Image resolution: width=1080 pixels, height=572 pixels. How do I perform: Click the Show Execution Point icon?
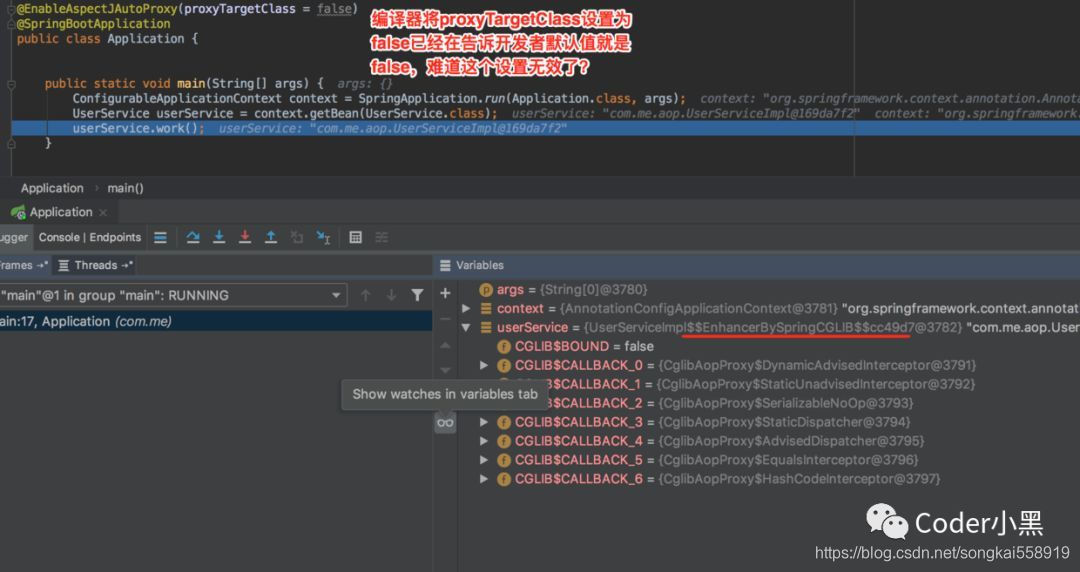[x=160, y=237]
